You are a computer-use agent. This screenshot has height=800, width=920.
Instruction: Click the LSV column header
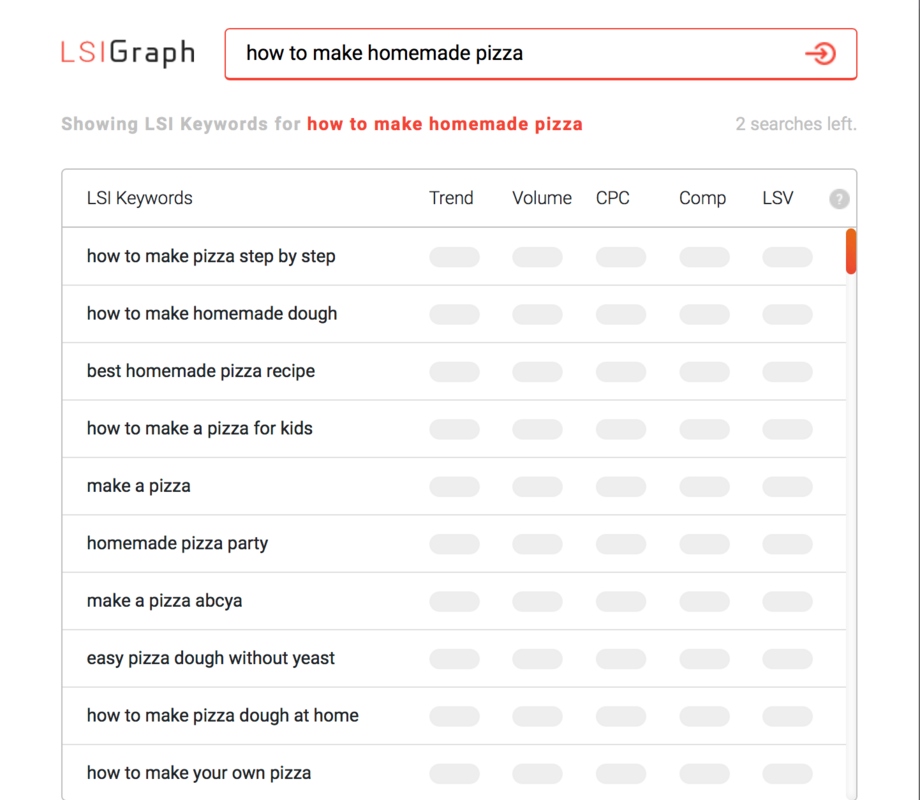click(777, 198)
